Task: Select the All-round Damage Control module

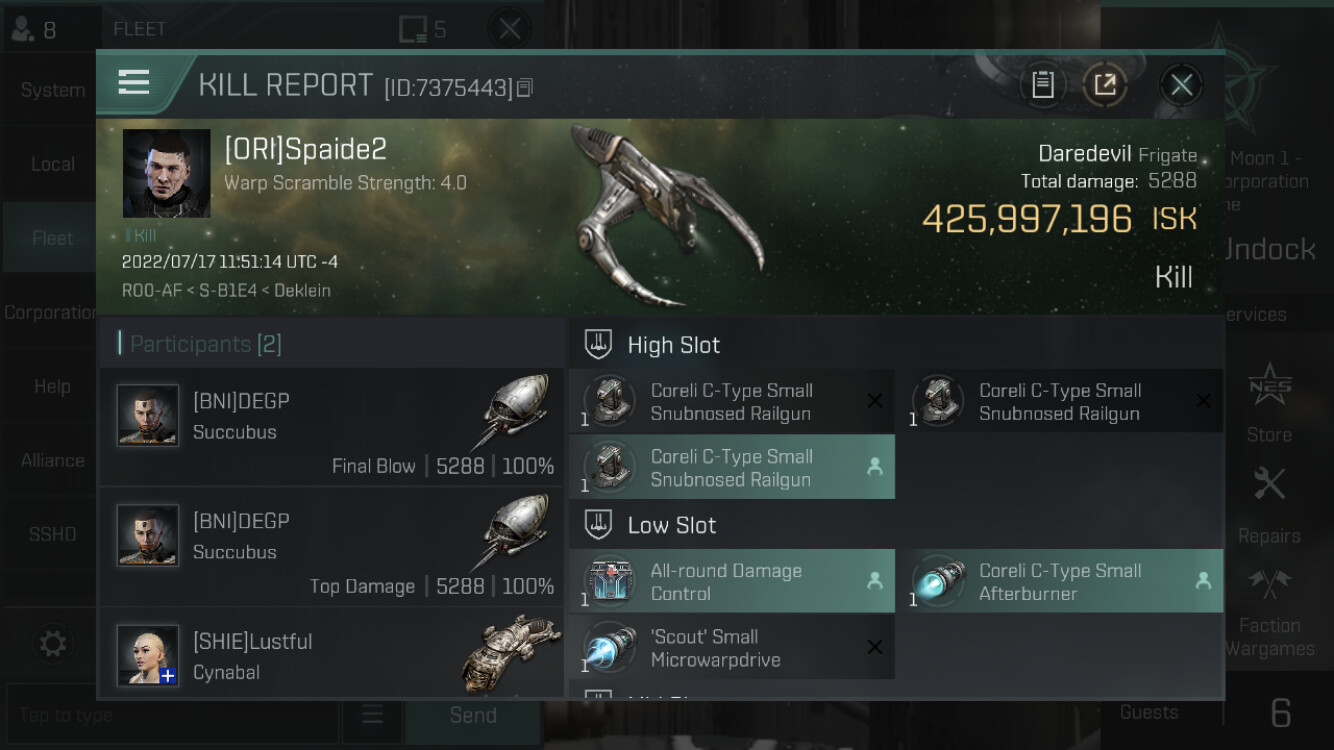Action: [732, 581]
